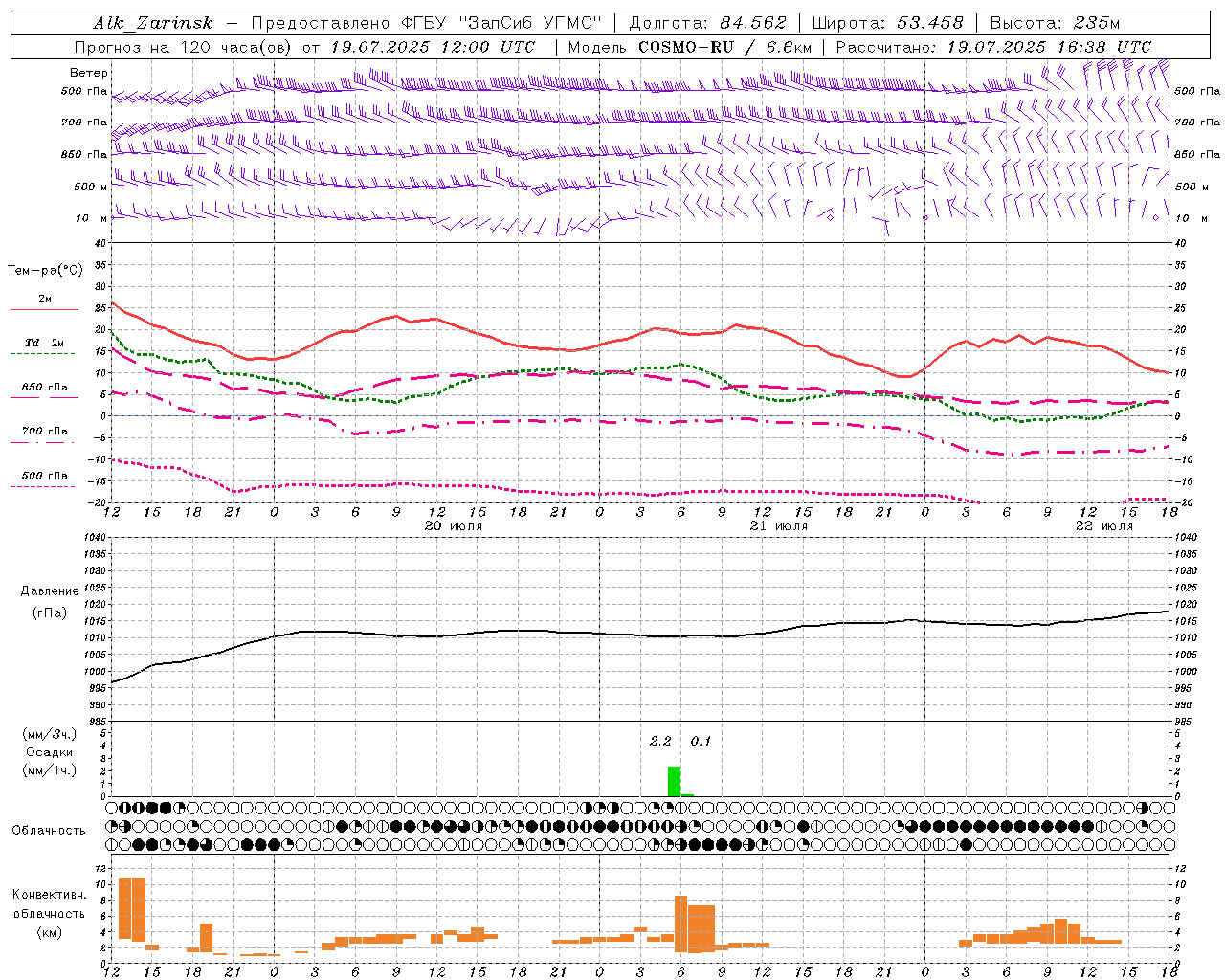Click the tallest orange convective cloud bar at 12-15h
The image size is (1225, 980).
pyautogui.click(x=132, y=909)
